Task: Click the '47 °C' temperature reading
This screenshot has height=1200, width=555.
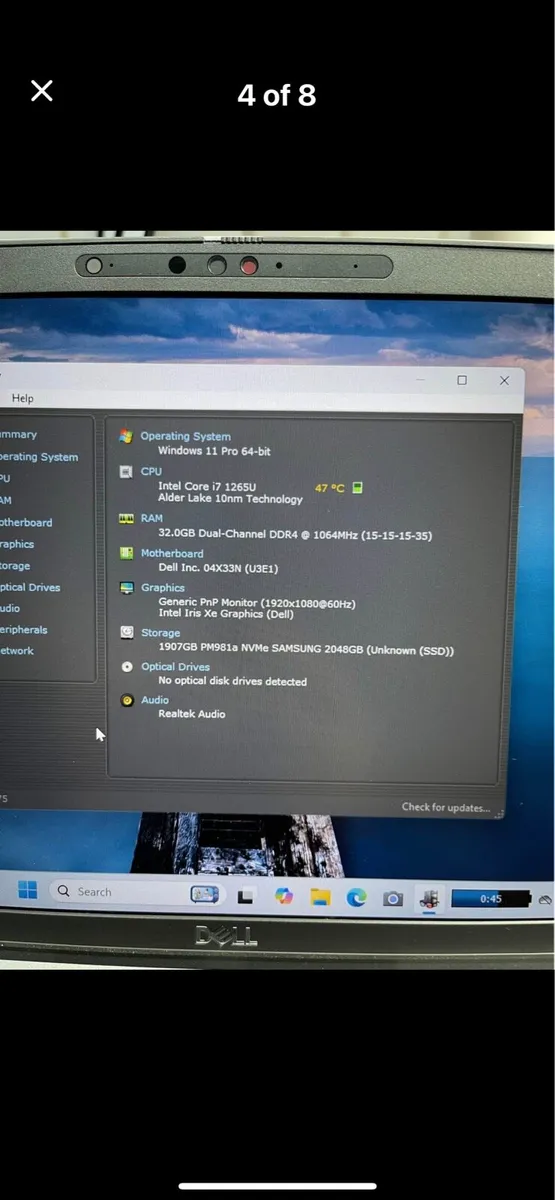Action: tap(329, 488)
